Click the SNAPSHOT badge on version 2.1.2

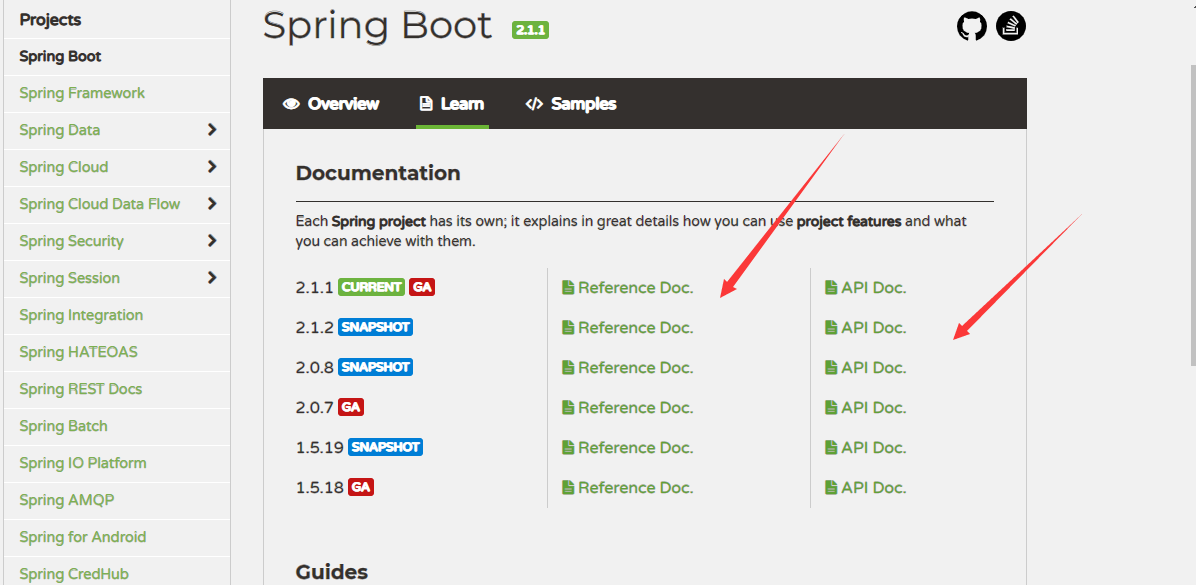tap(375, 327)
